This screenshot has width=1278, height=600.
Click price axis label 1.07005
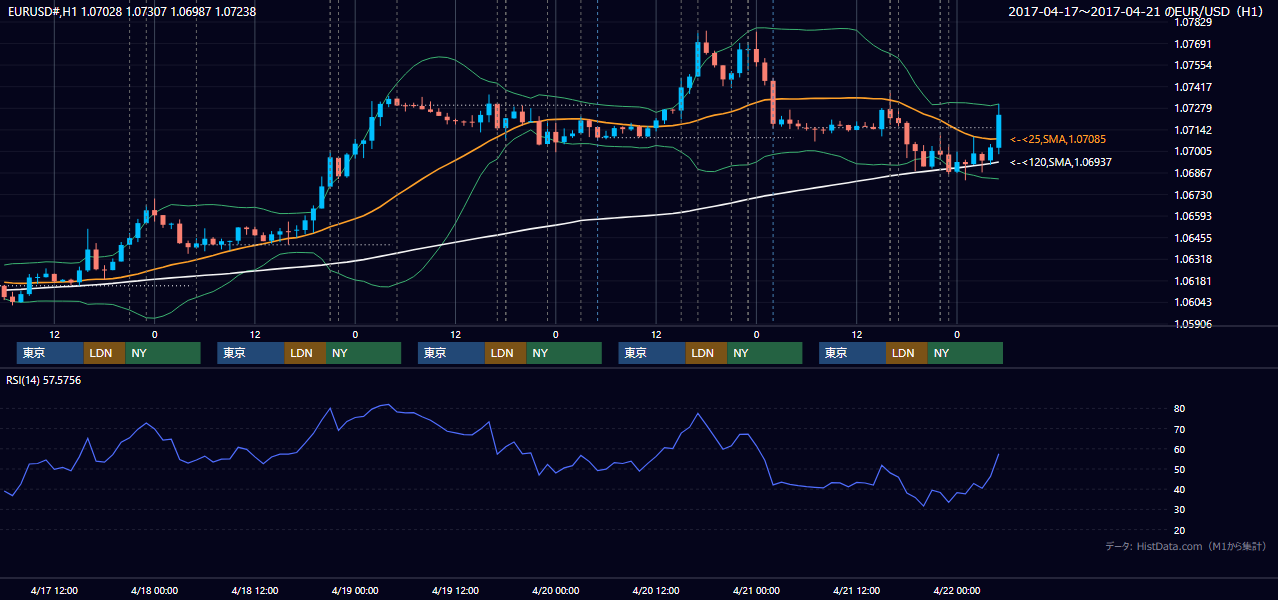pyautogui.click(x=1192, y=151)
